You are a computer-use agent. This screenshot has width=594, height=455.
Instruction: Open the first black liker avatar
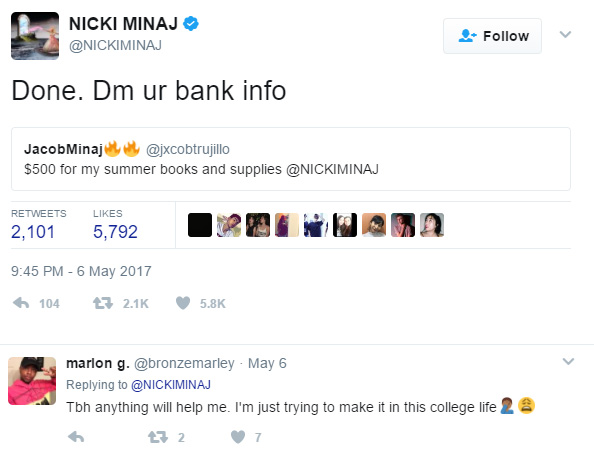pyautogui.click(x=200, y=225)
